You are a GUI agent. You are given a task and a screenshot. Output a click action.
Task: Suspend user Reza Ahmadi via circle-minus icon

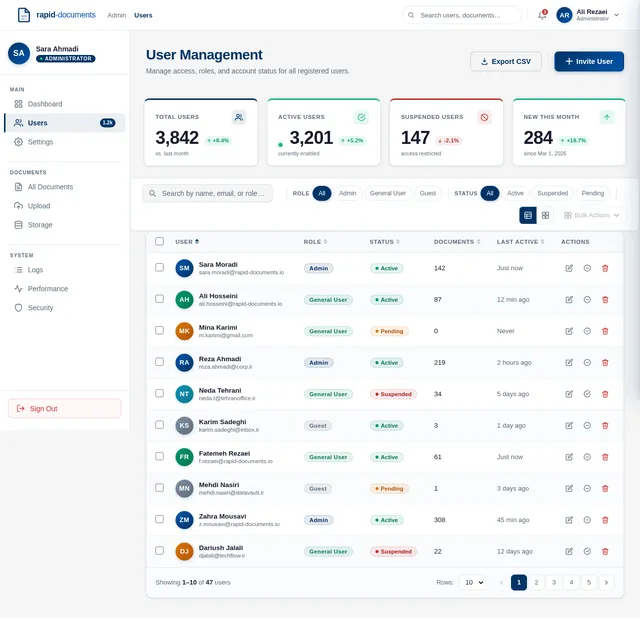click(x=587, y=363)
